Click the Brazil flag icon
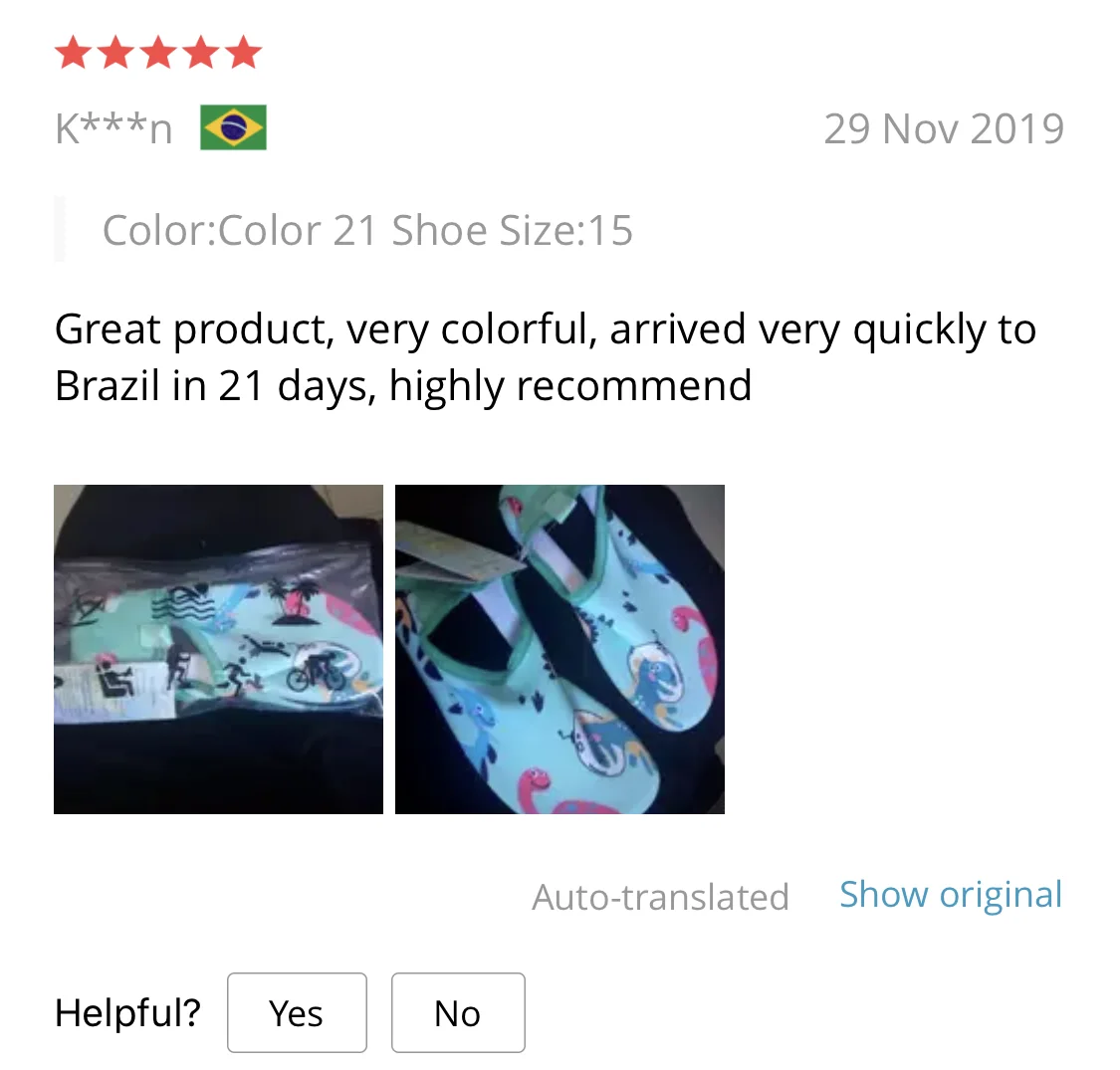The image size is (1120, 1070). tap(234, 127)
